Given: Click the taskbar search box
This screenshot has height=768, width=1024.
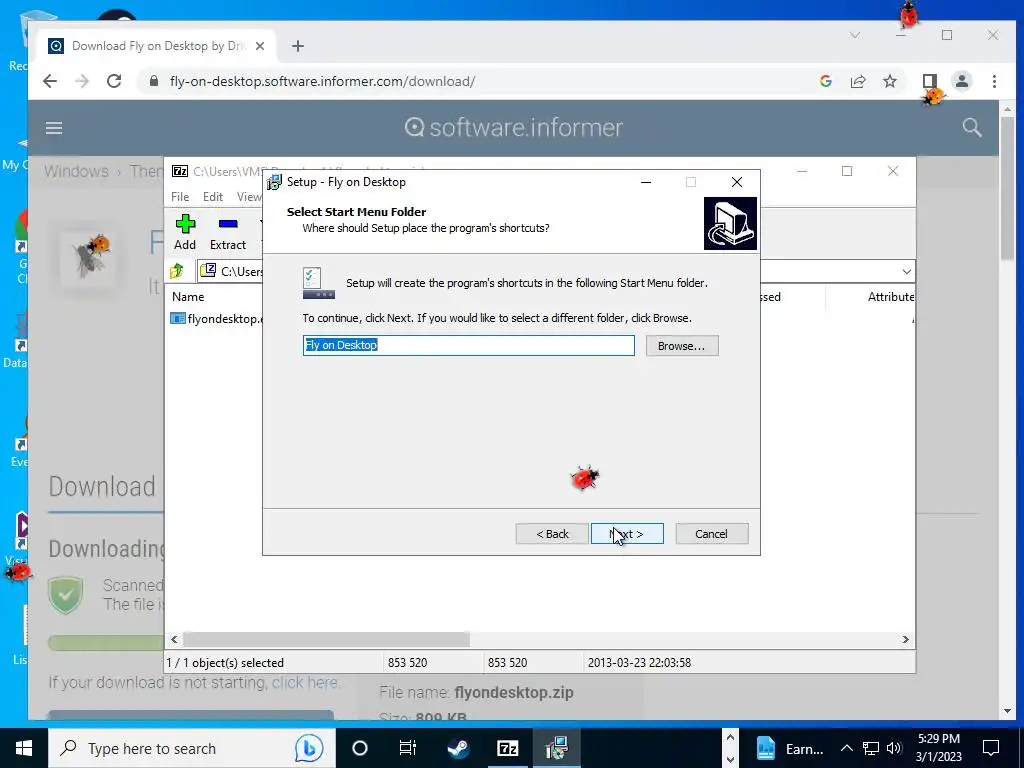Looking at the screenshot, I should [x=192, y=748].
